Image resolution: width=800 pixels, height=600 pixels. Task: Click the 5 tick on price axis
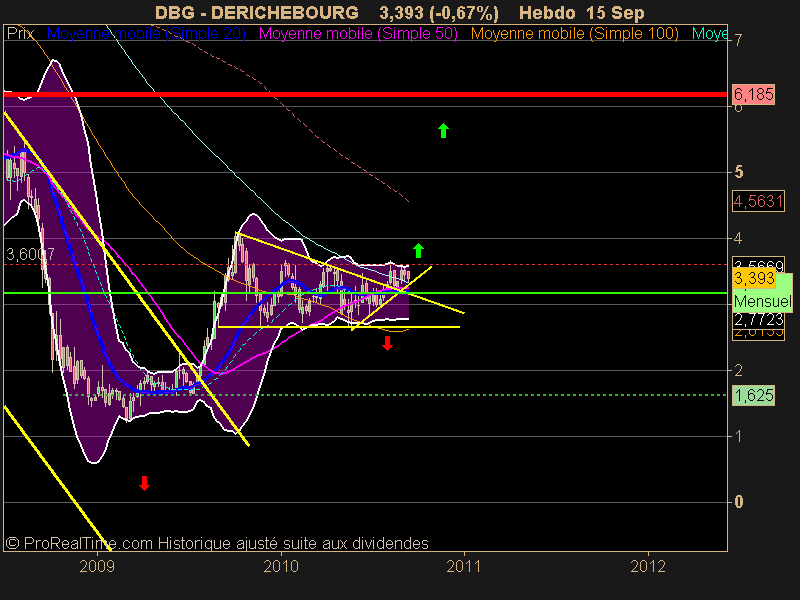pos(739,172)
